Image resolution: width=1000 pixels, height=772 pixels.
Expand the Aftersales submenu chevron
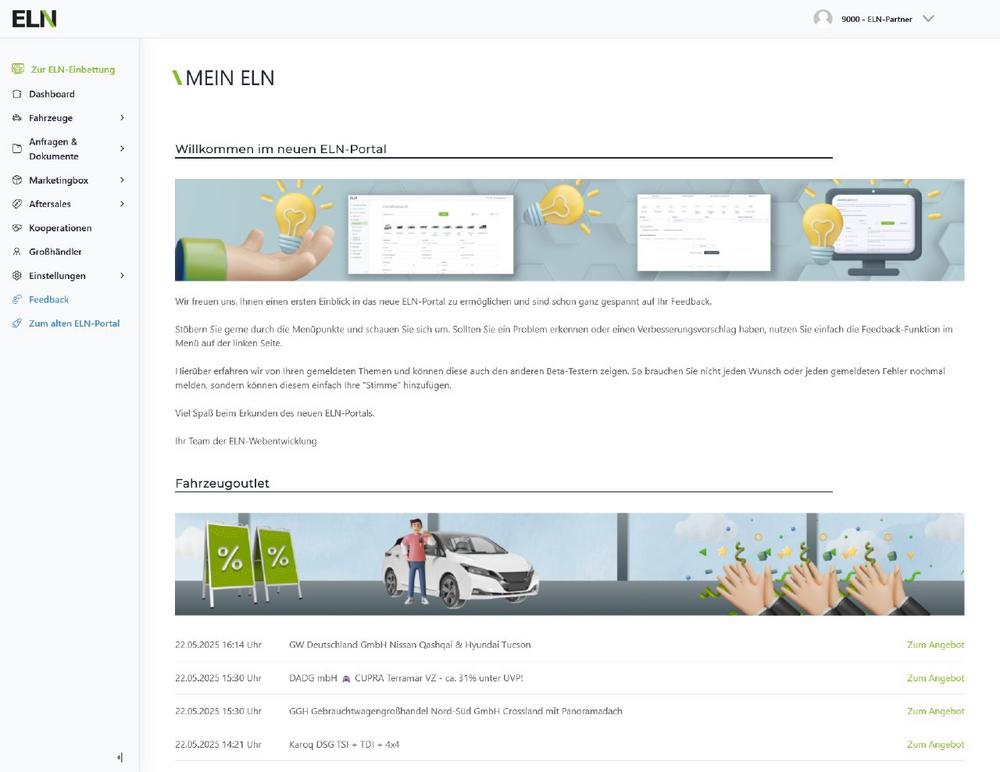click(122, 204)
